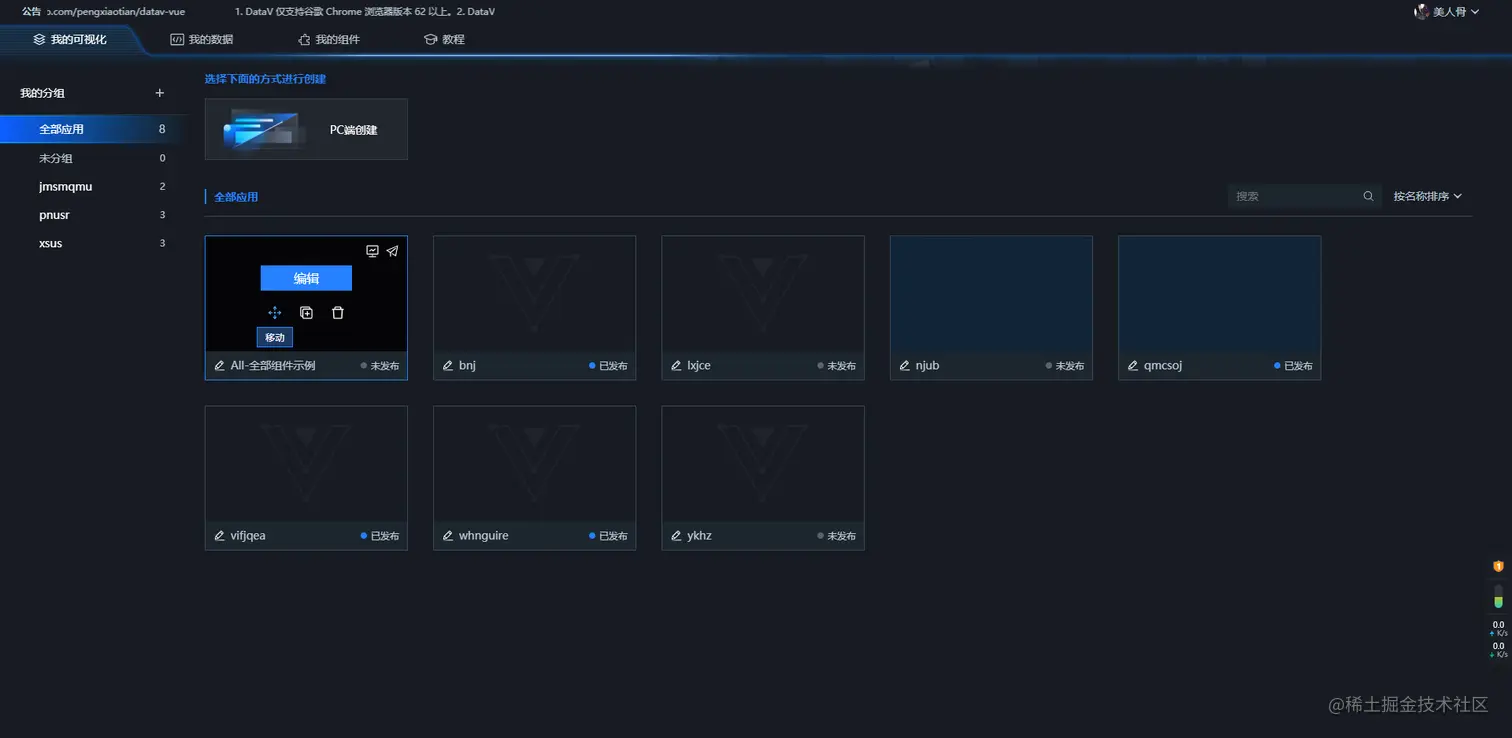
Task: Click the pencil rename icon beside vifjqea
Action: [x=220, y=536]
